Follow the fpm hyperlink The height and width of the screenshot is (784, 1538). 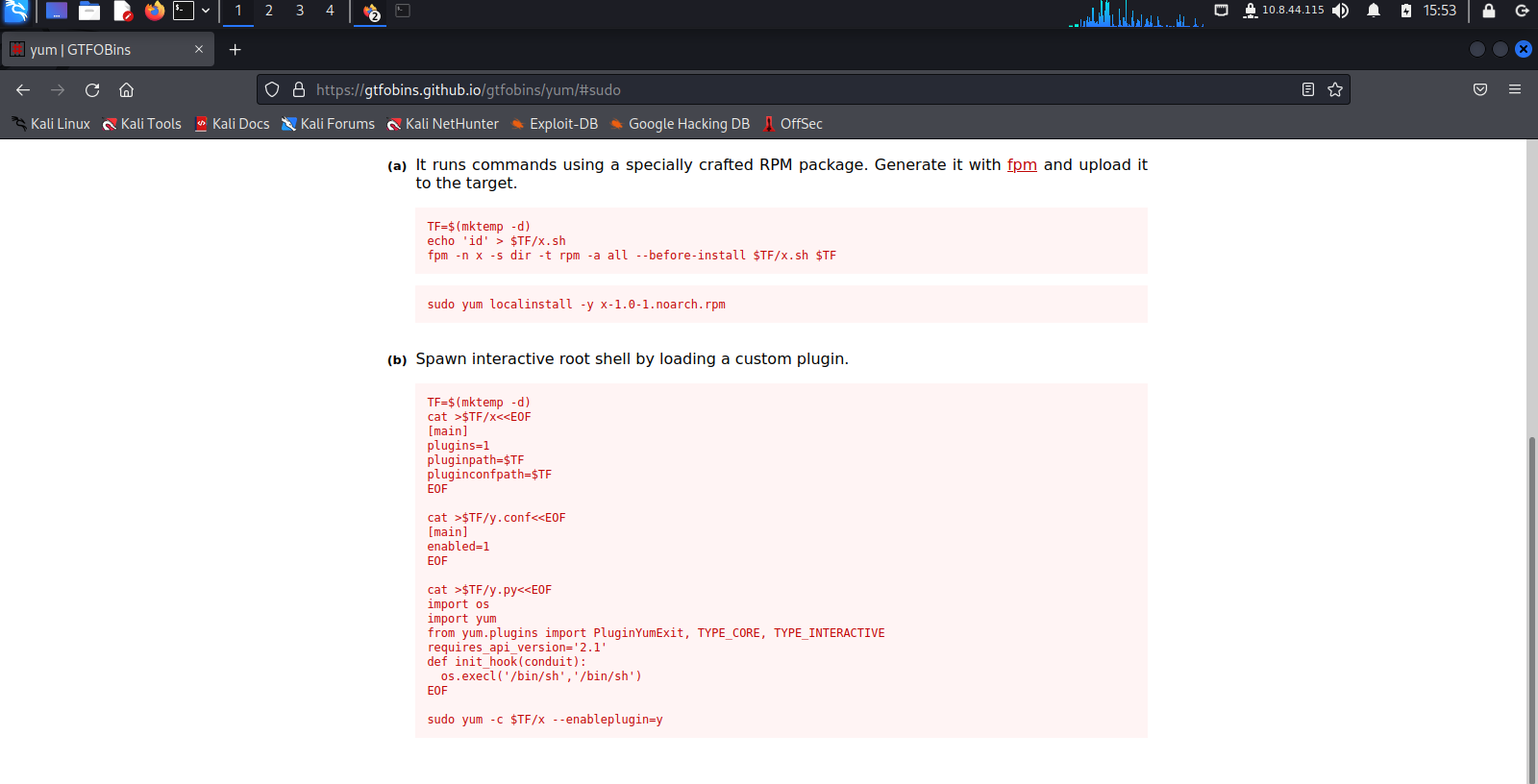click(x=1022, y=164)
